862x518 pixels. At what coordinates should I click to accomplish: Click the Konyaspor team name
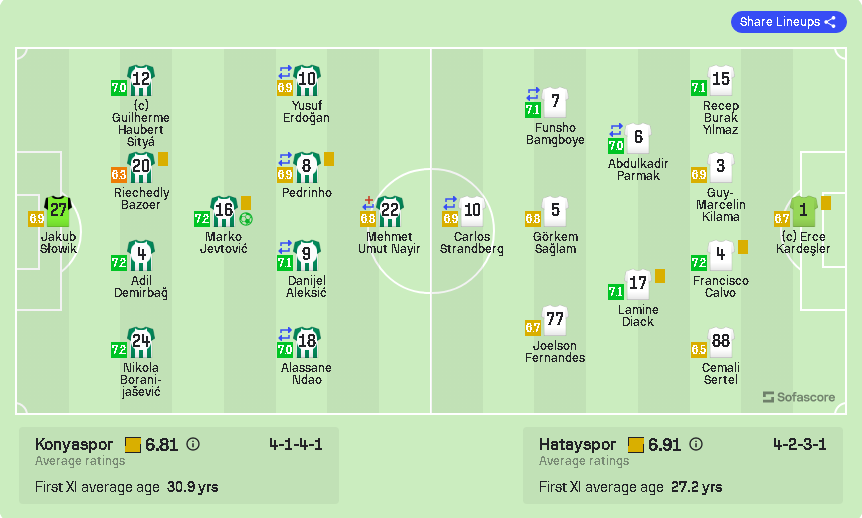tap(74, 445)
